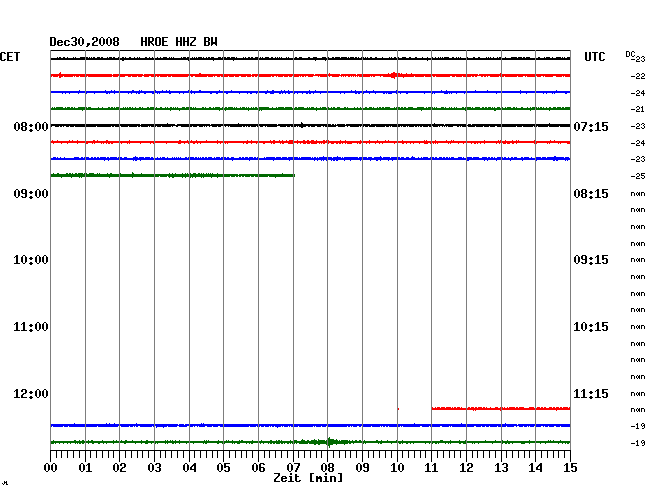Click minute 03 on the time axis

[155, 468]
